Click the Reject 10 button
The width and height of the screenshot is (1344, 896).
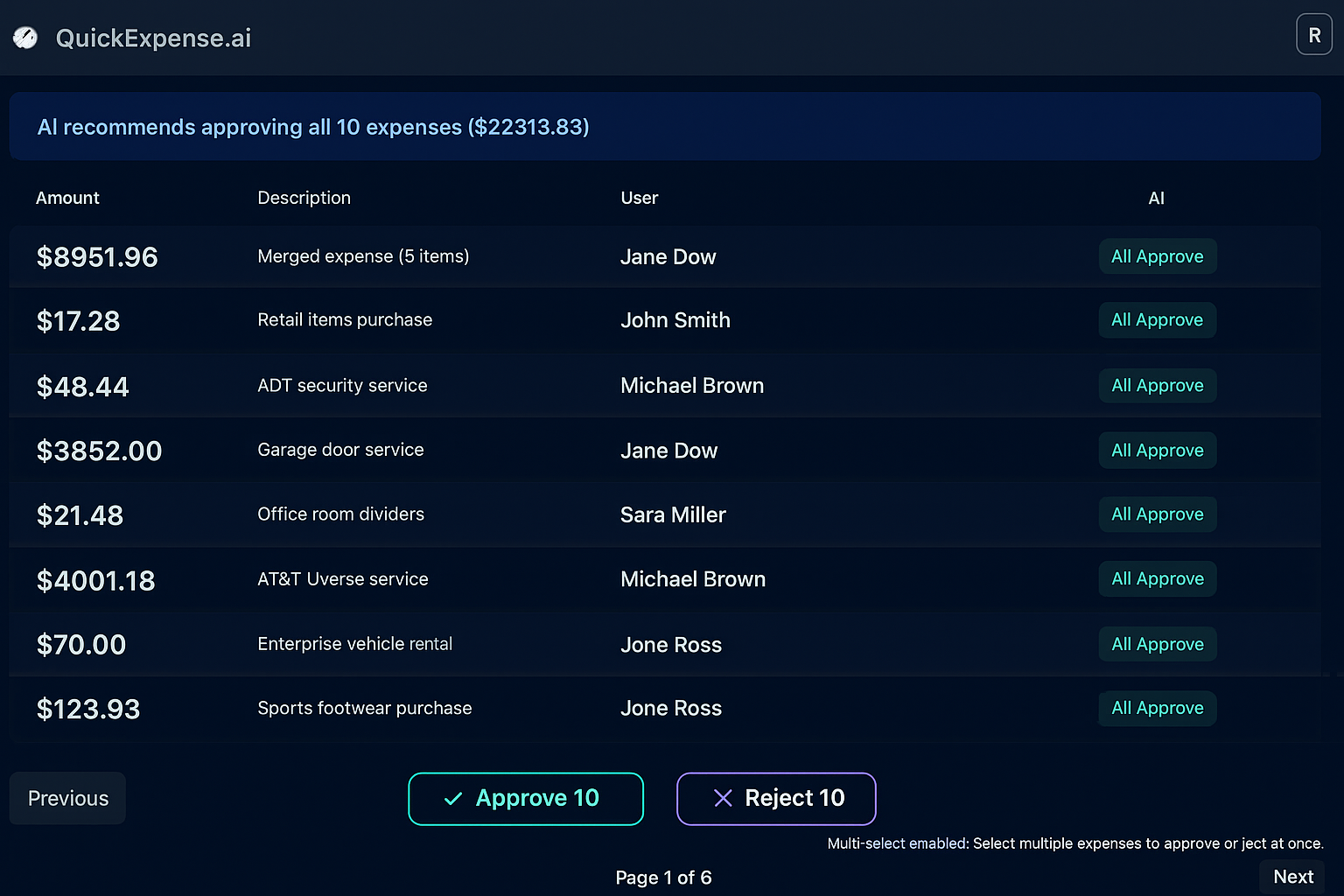pyautogui.click(x=776, y=798)
